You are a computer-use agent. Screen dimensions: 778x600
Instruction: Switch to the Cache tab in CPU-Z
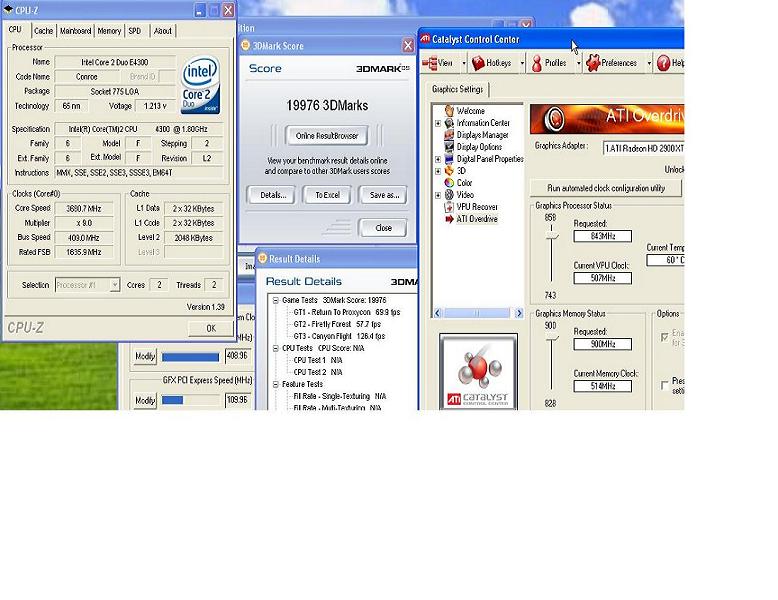point(44,31)
